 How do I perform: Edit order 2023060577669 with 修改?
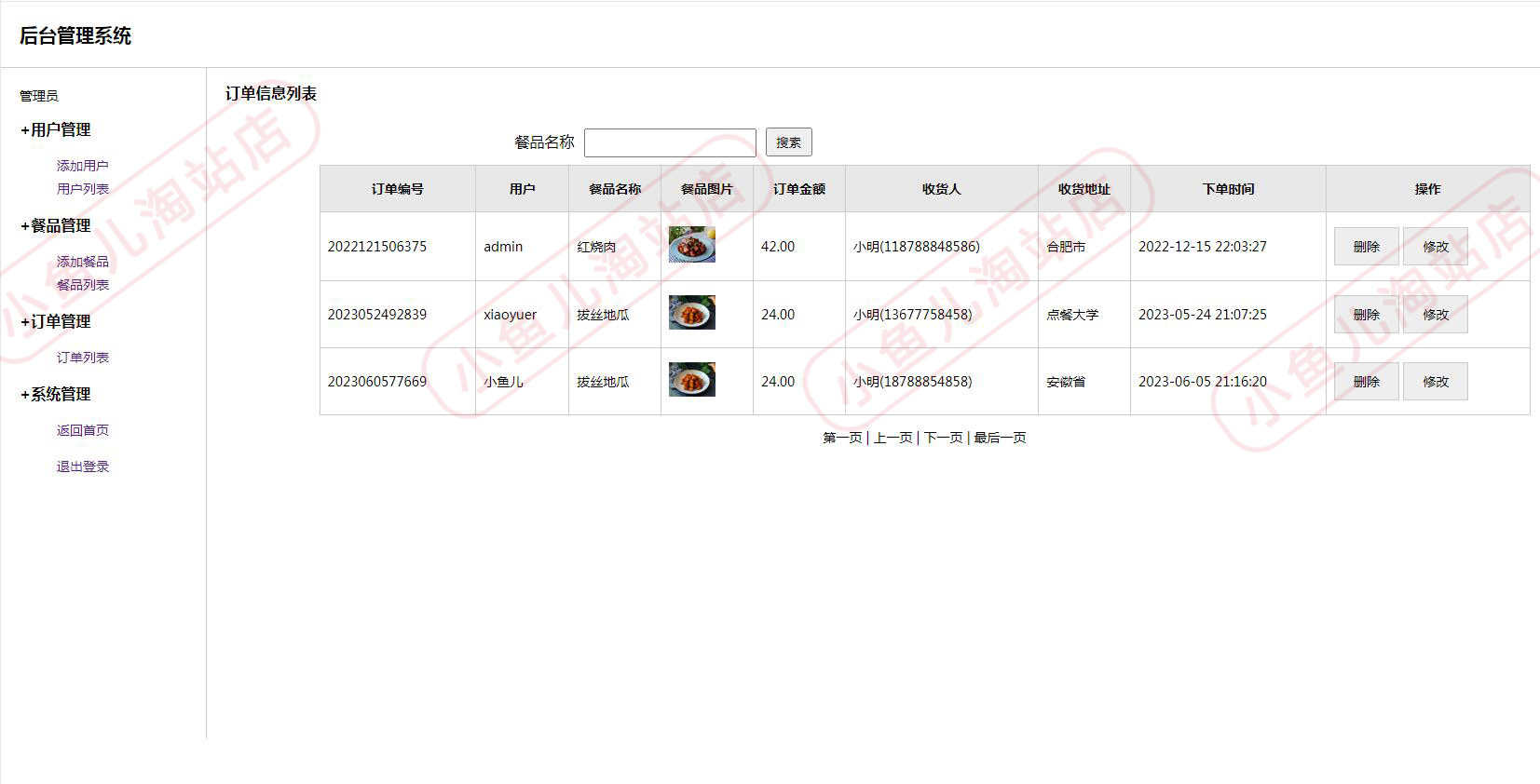[1436, 382]
